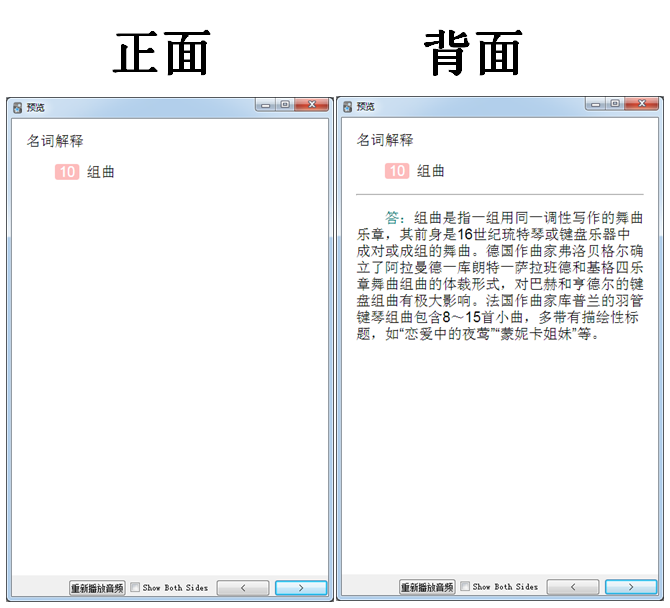Minimize the left preview window
The width and height of the screenshot is (670, 608).
[265, 105]
